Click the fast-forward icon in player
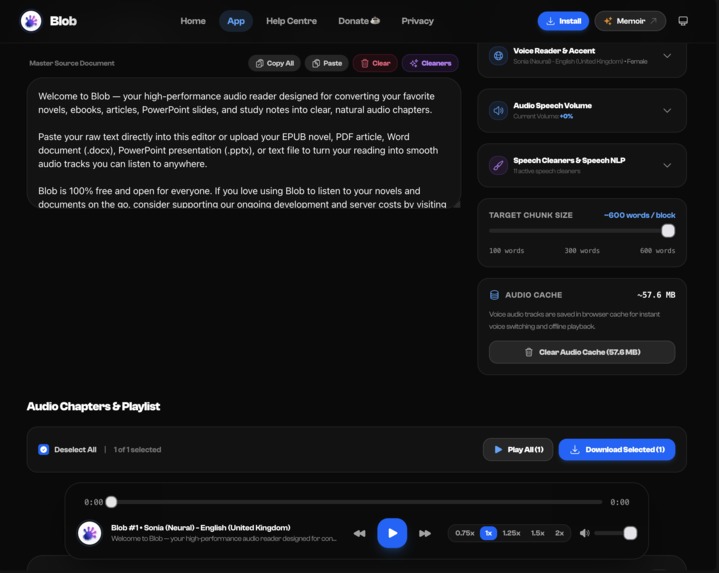This screenshot has height=573, width=719. pos(425,534)
